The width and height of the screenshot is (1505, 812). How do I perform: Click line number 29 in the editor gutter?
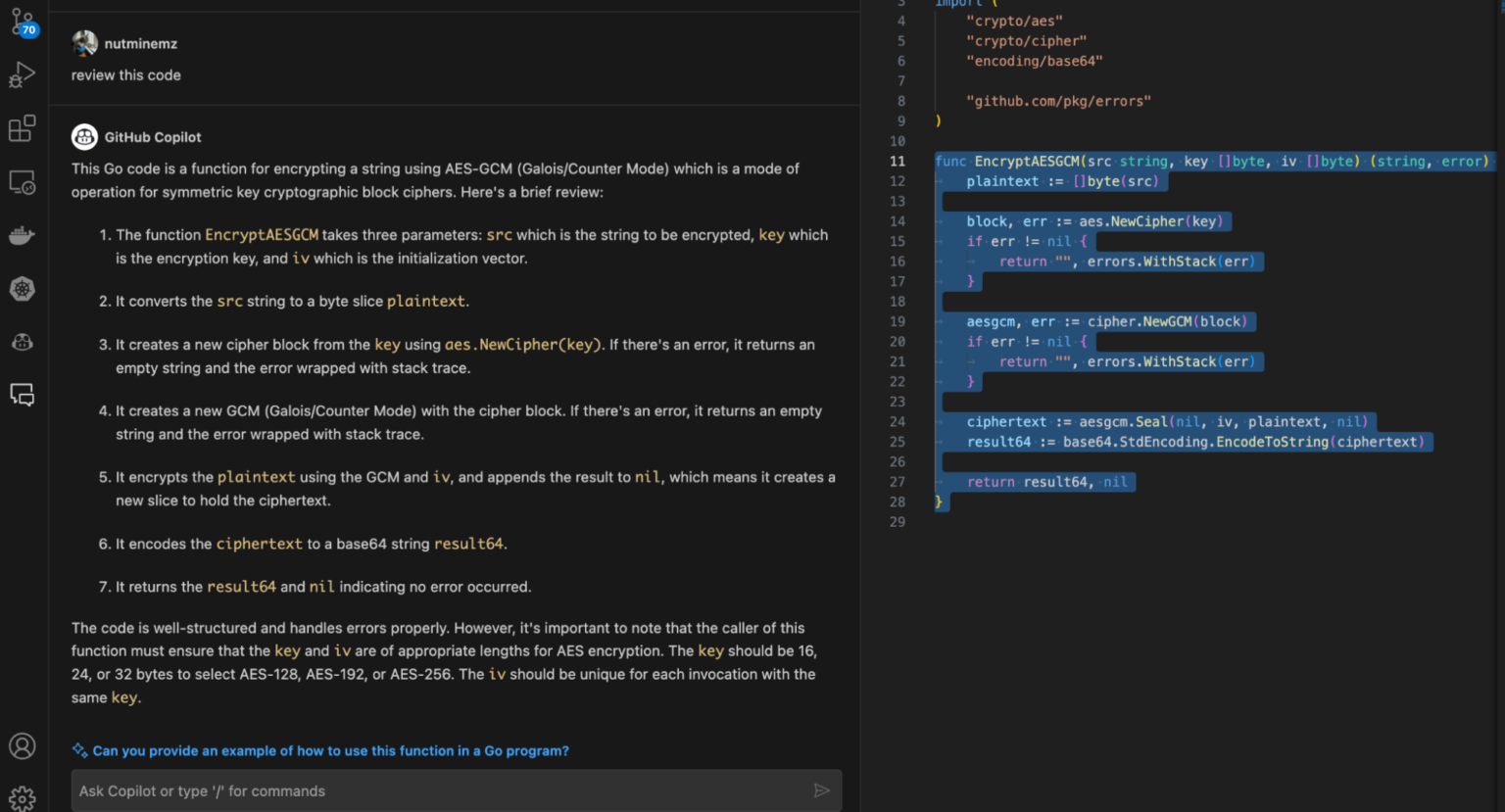point(897,522)
